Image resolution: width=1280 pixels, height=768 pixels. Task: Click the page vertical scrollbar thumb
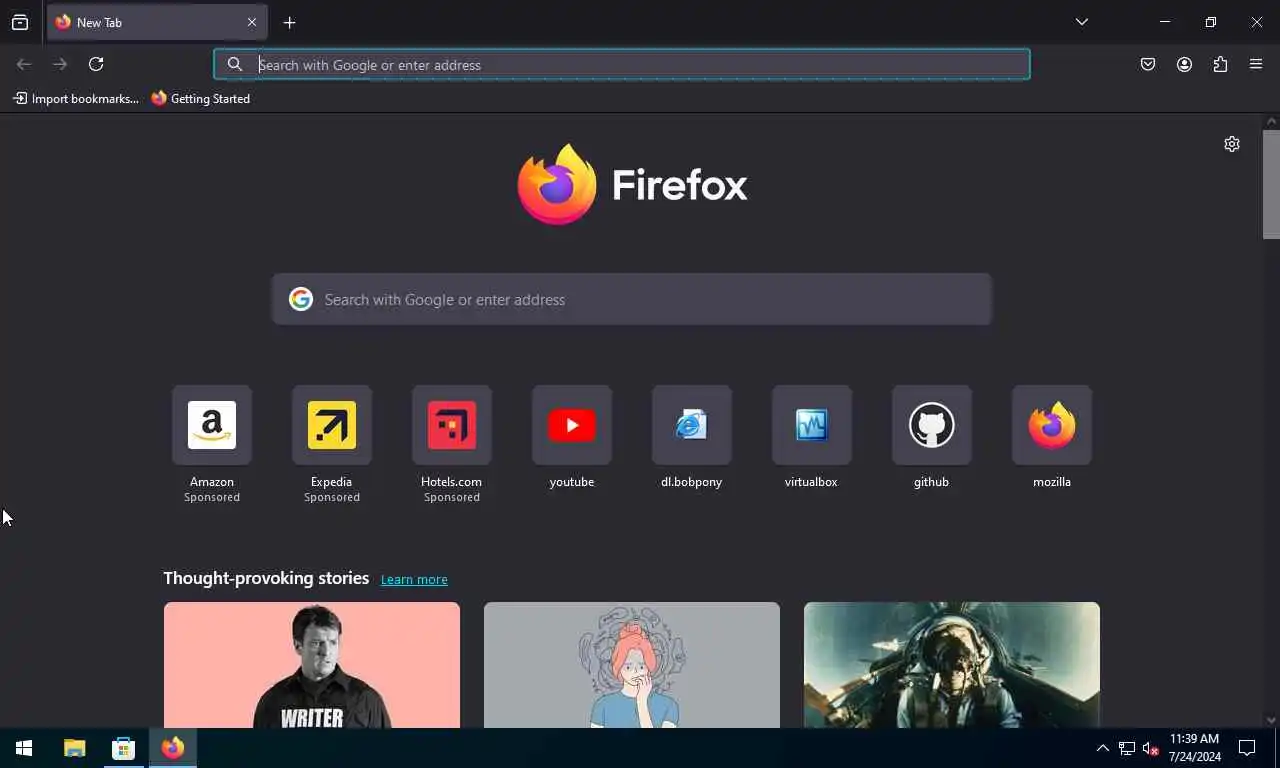tap(1271, 184)
